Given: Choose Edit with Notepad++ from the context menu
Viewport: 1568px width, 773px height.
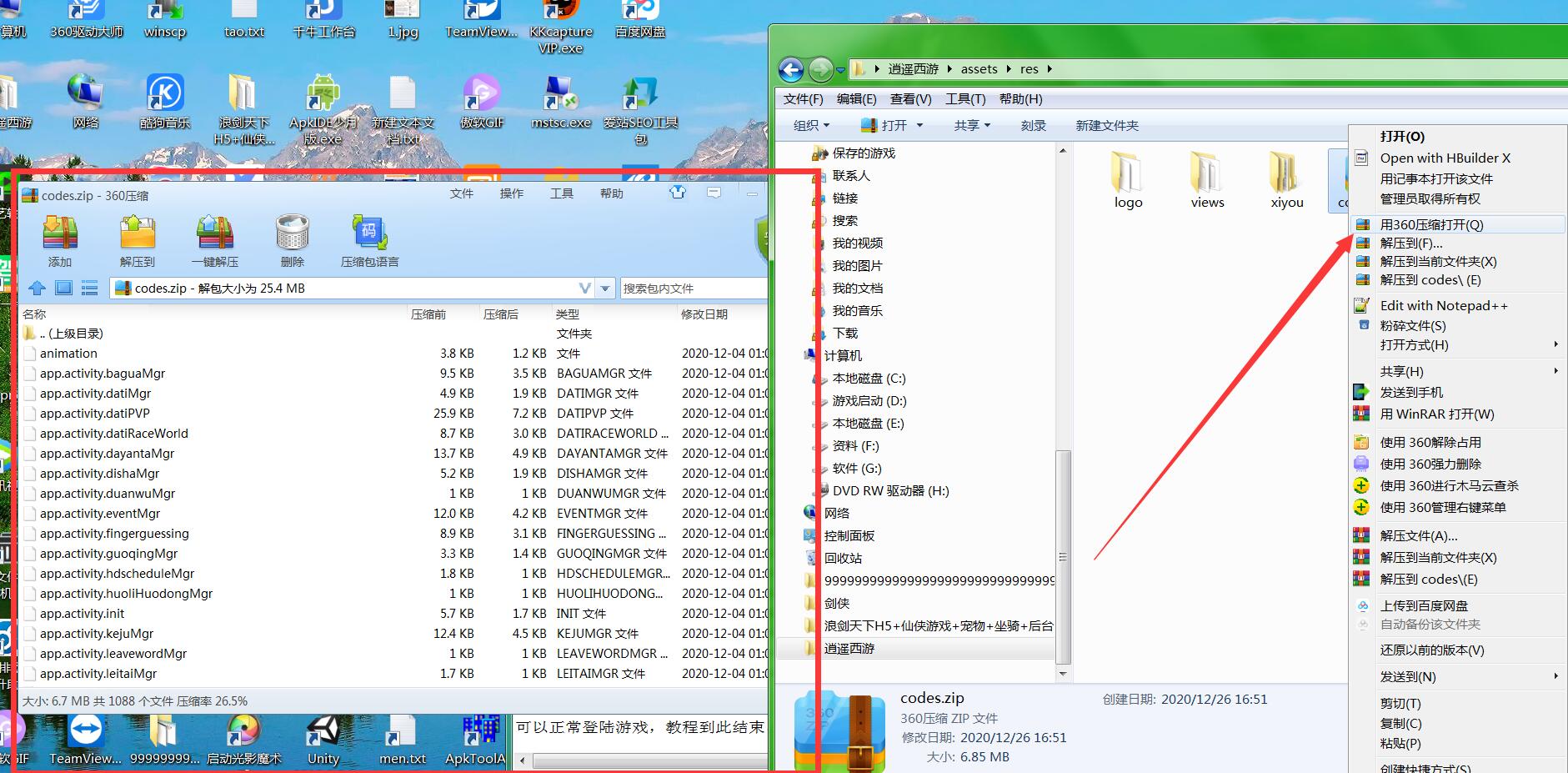Looking at the screenshot, I should point(1443,306).
